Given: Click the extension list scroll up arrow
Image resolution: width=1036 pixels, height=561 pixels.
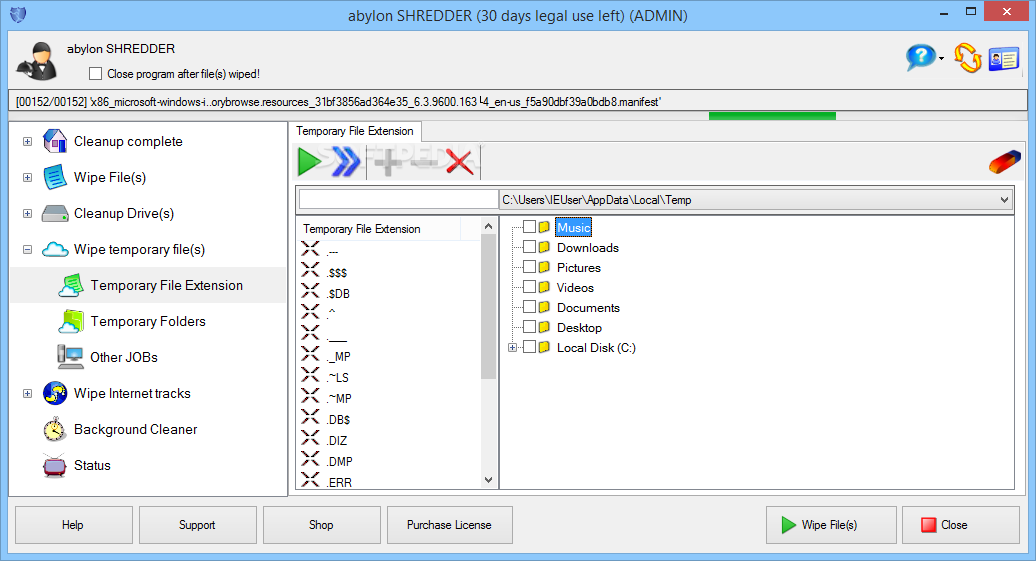Looking at the screenshot, I should pos(488,226).
